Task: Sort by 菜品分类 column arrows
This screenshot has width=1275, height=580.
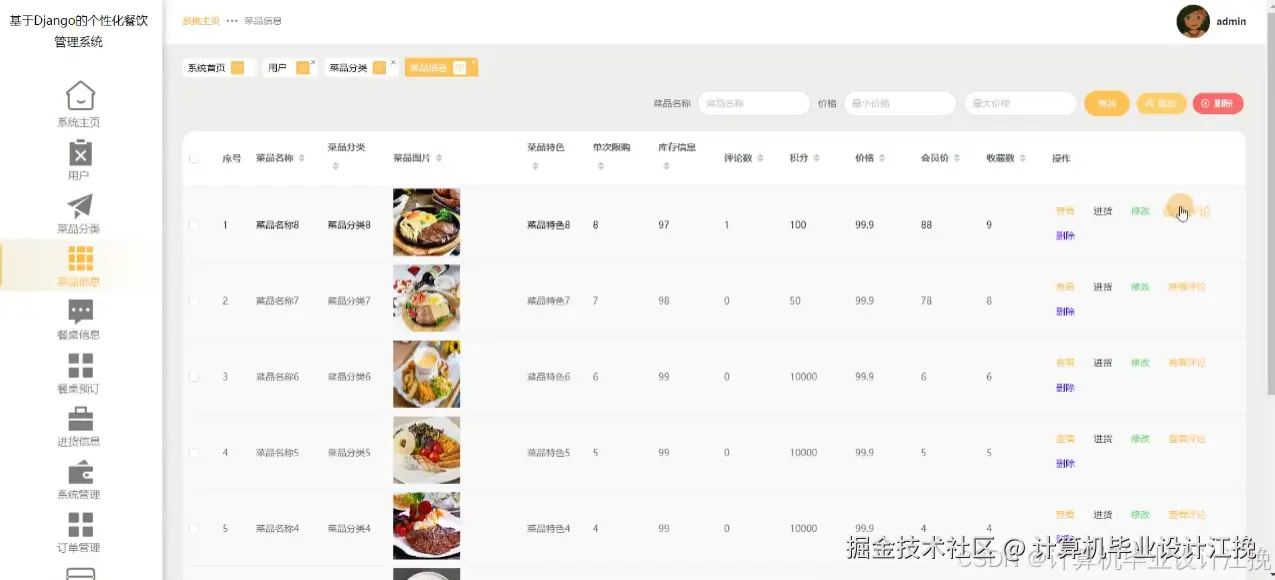Action: click(335, 165)
